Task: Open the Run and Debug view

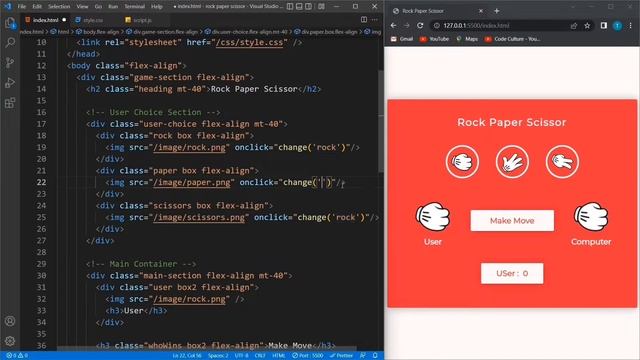Action: [10, 82]
